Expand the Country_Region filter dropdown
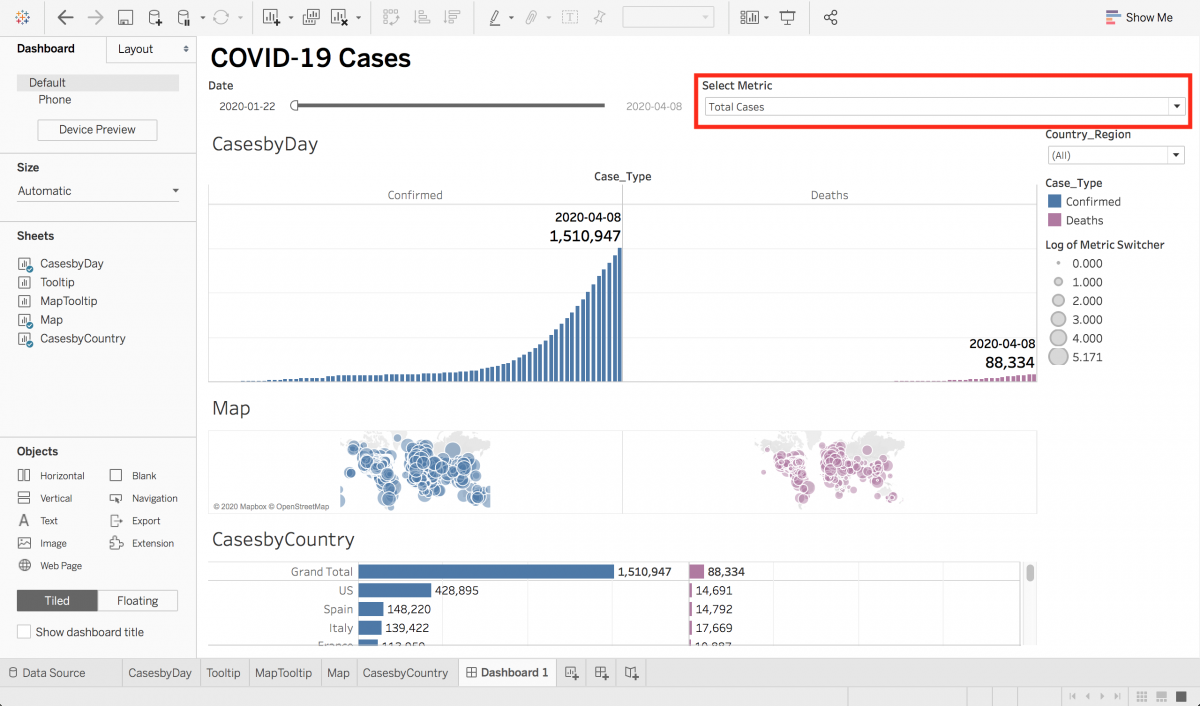Screen dimensions: 1200x706 pos(1115,155)
